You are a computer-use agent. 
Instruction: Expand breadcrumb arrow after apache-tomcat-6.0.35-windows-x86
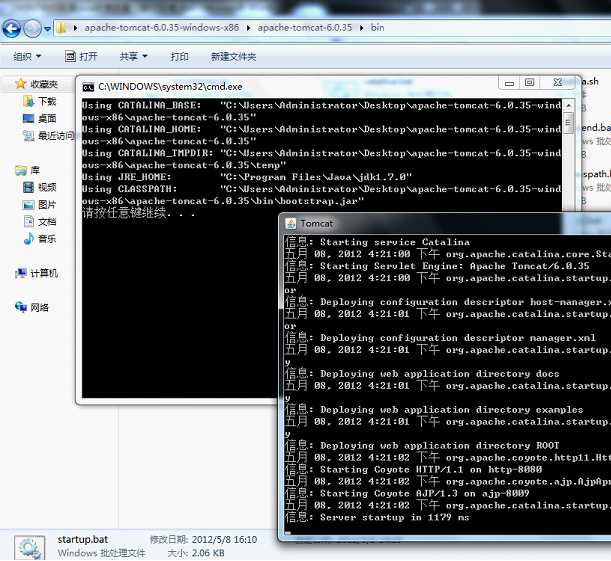(248, 28)
